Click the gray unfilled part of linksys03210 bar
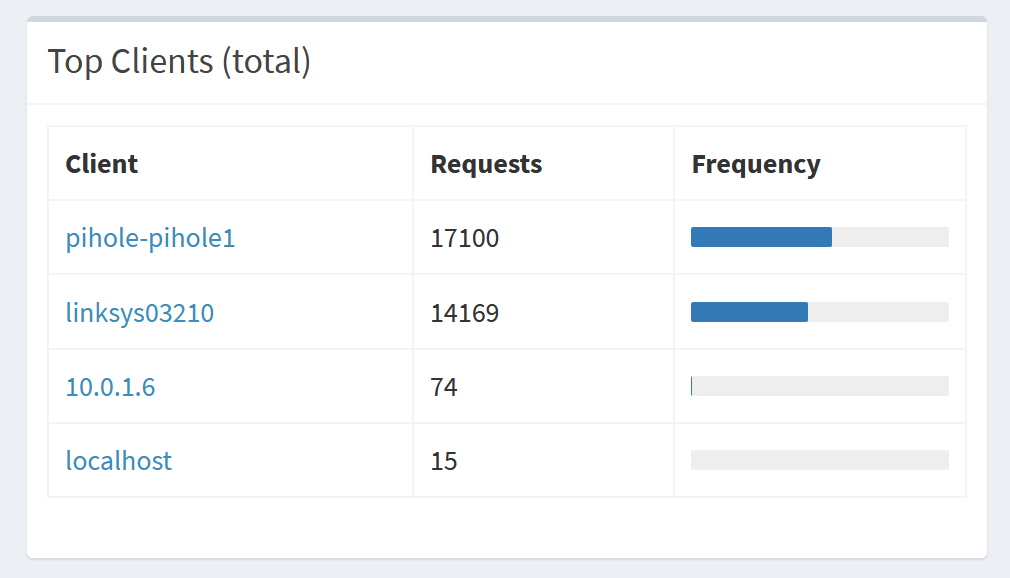The image size is (1010, 578). [x=878, y=312]
